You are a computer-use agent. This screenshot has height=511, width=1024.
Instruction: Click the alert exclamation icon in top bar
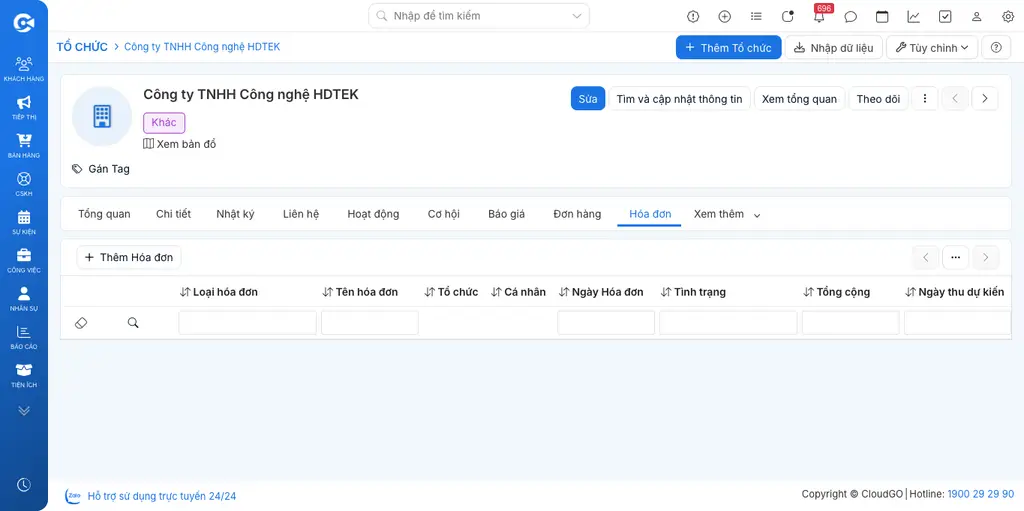tap(693, 16)
